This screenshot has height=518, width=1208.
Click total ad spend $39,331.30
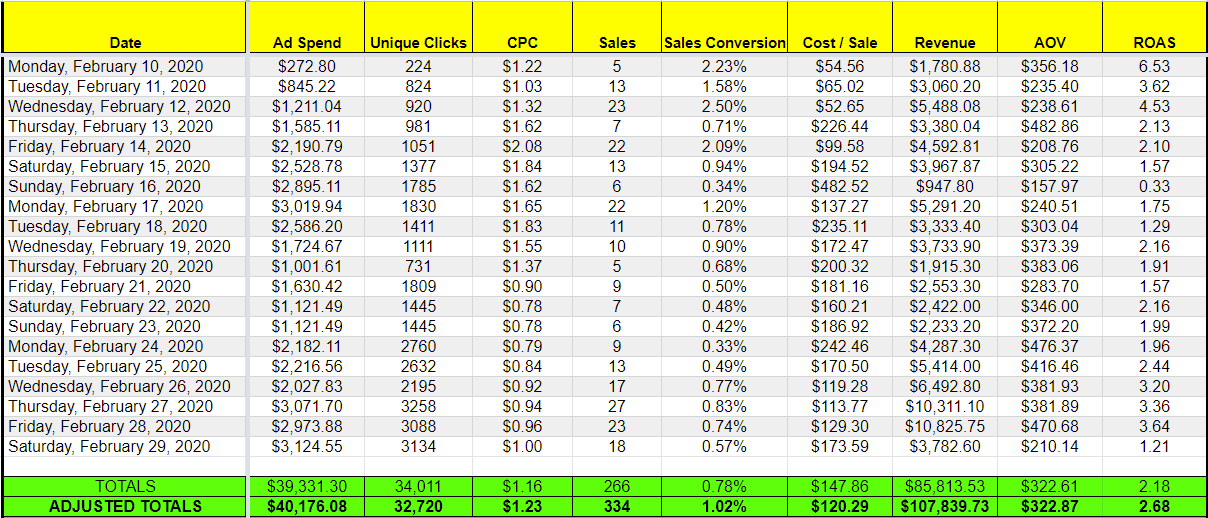click(x=307, y=486)
